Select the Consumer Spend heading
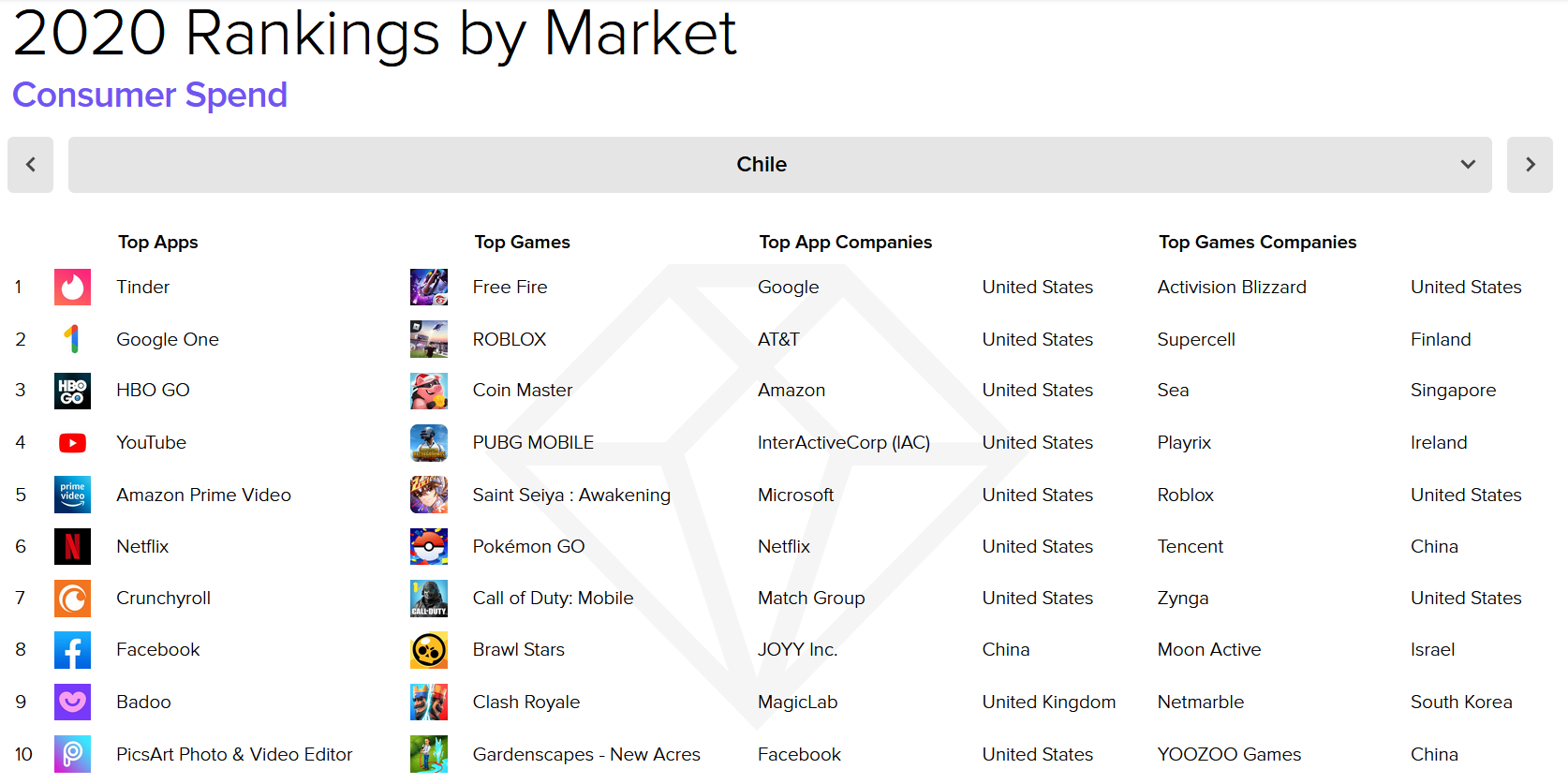The image size is (1568, 784). [x=150, y=96]
